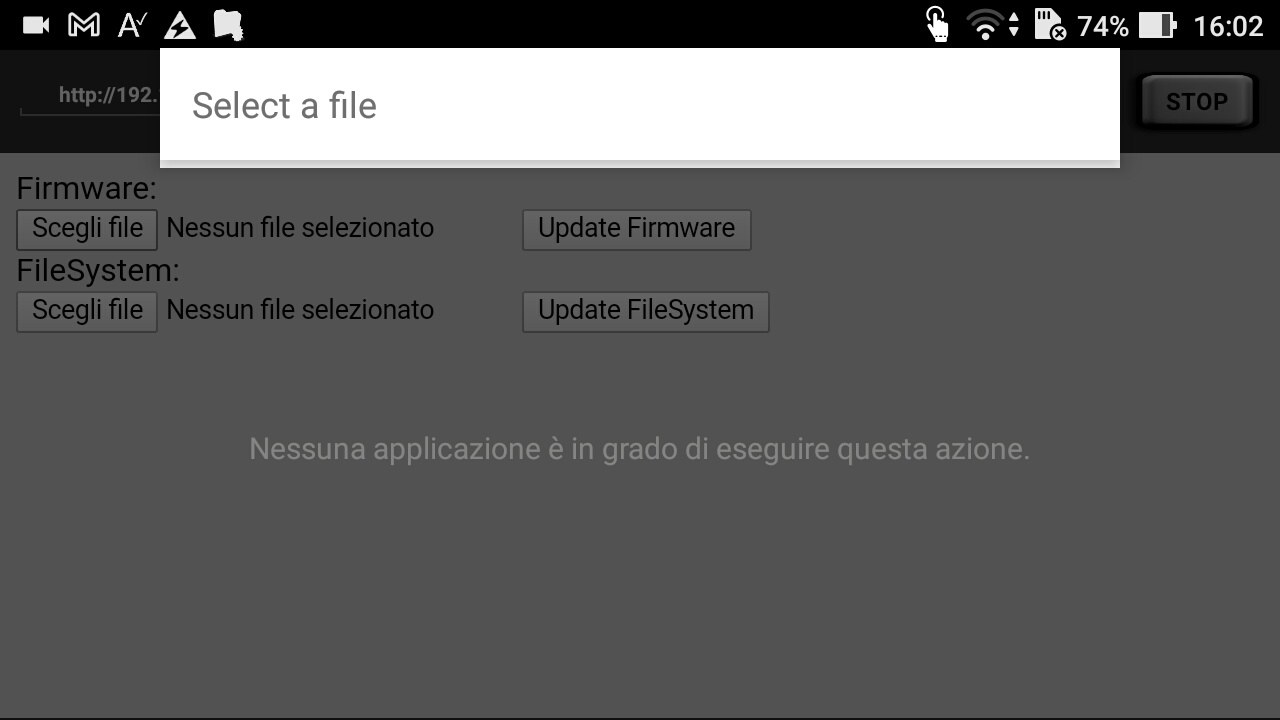Tap the video camera status bar icon

36,25
